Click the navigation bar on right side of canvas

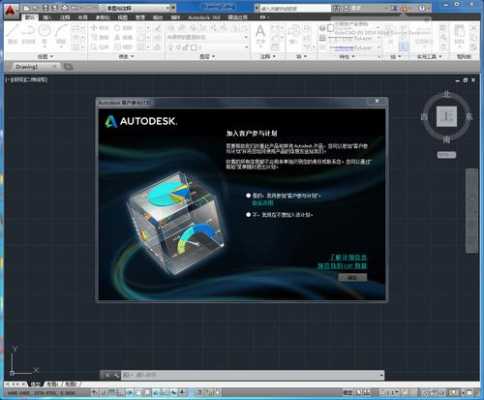point(472,211)
